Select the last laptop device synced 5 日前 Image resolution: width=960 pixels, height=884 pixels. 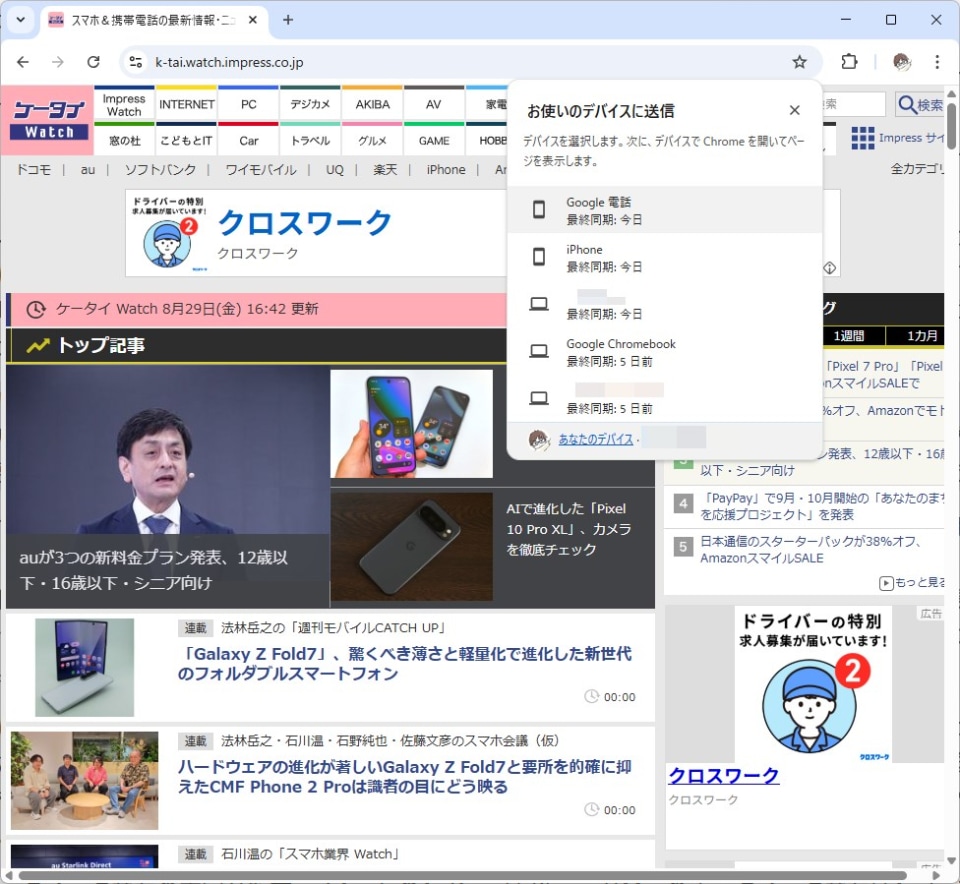665,399
